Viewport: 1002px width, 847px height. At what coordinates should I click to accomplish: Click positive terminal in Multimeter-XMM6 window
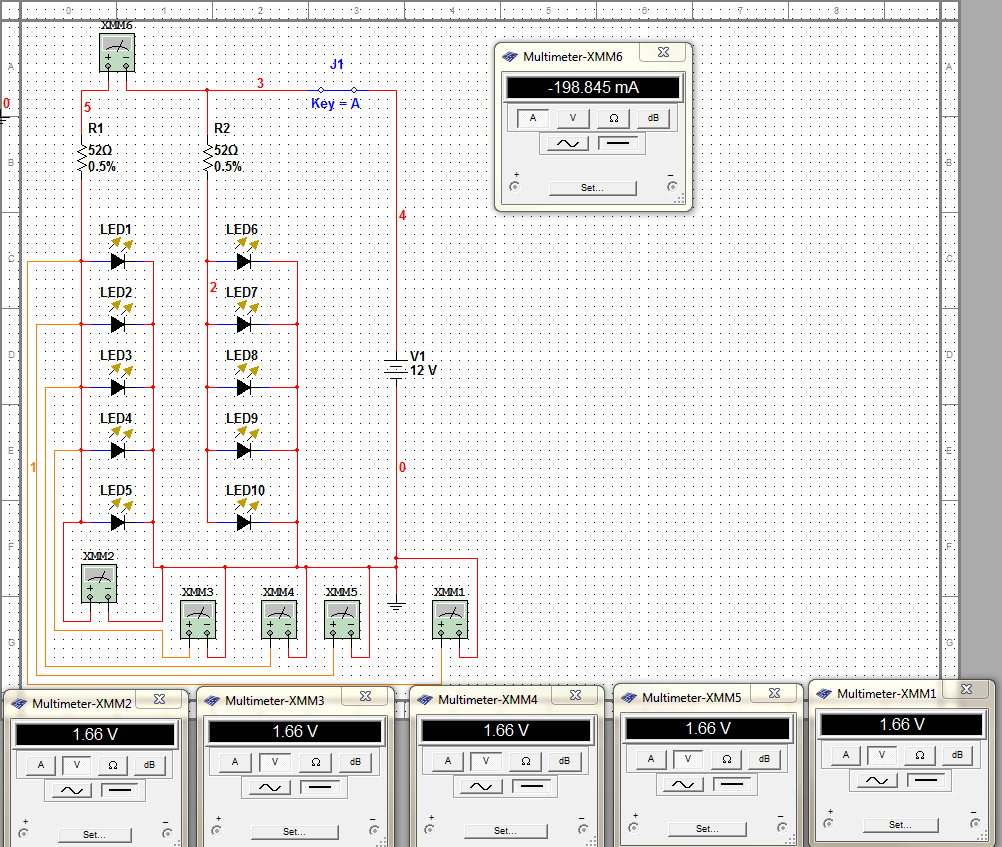pos(514,187)
